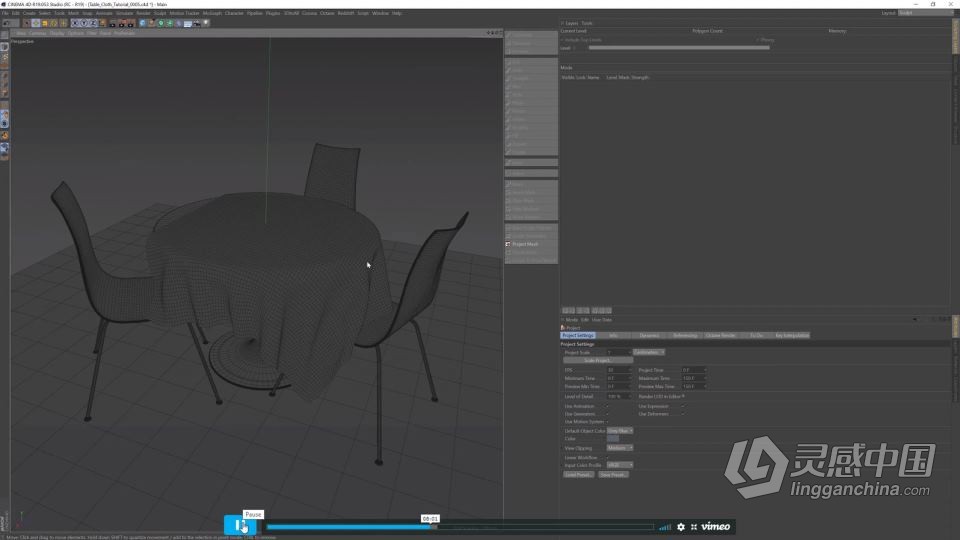The height and width of the screenshot is (540, 960).
Task: Lock the X axis in the toolbar
Action: pos(75,23)
